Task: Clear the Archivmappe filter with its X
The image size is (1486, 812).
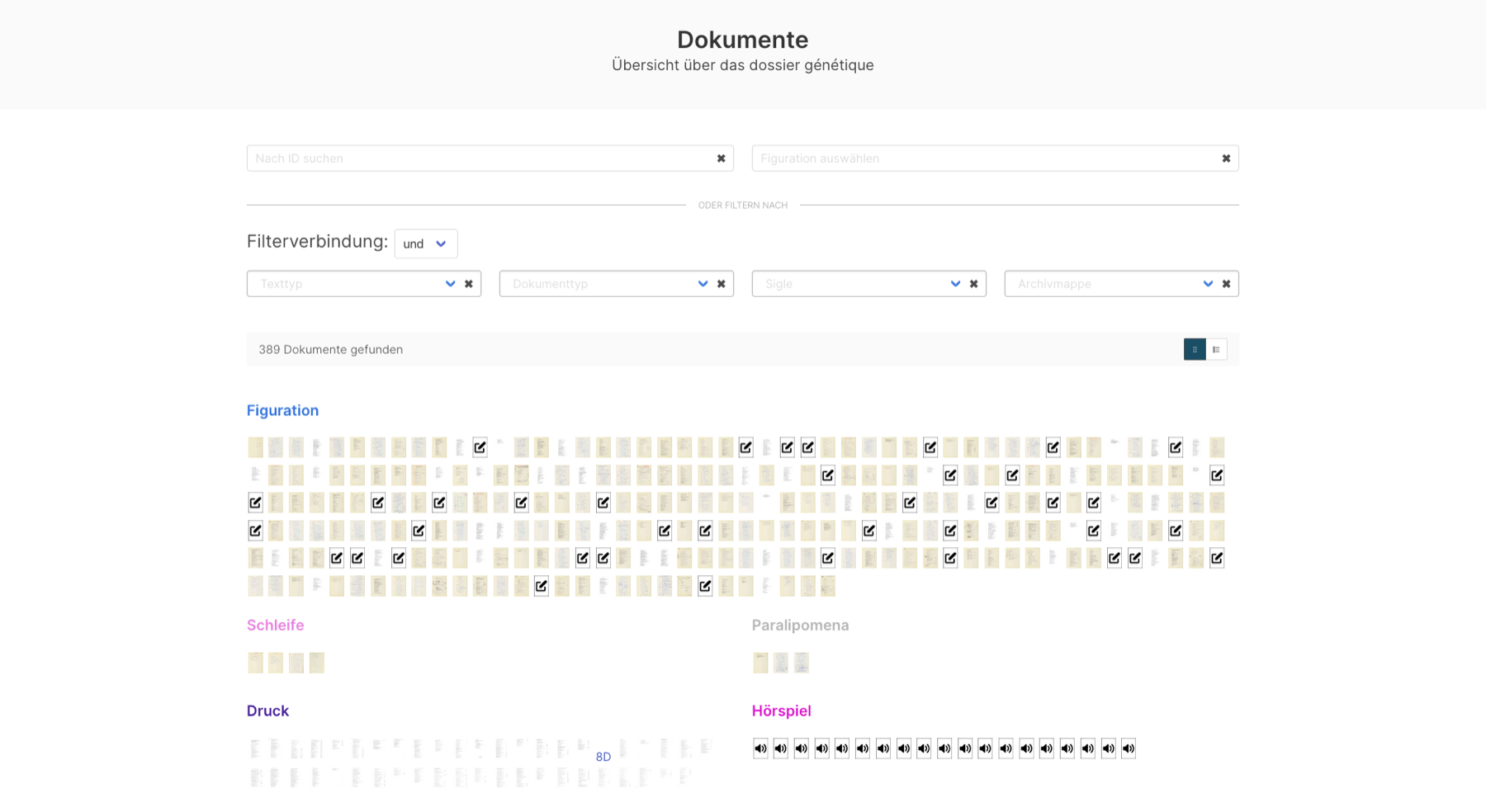Action: [x=1227, y=284]
